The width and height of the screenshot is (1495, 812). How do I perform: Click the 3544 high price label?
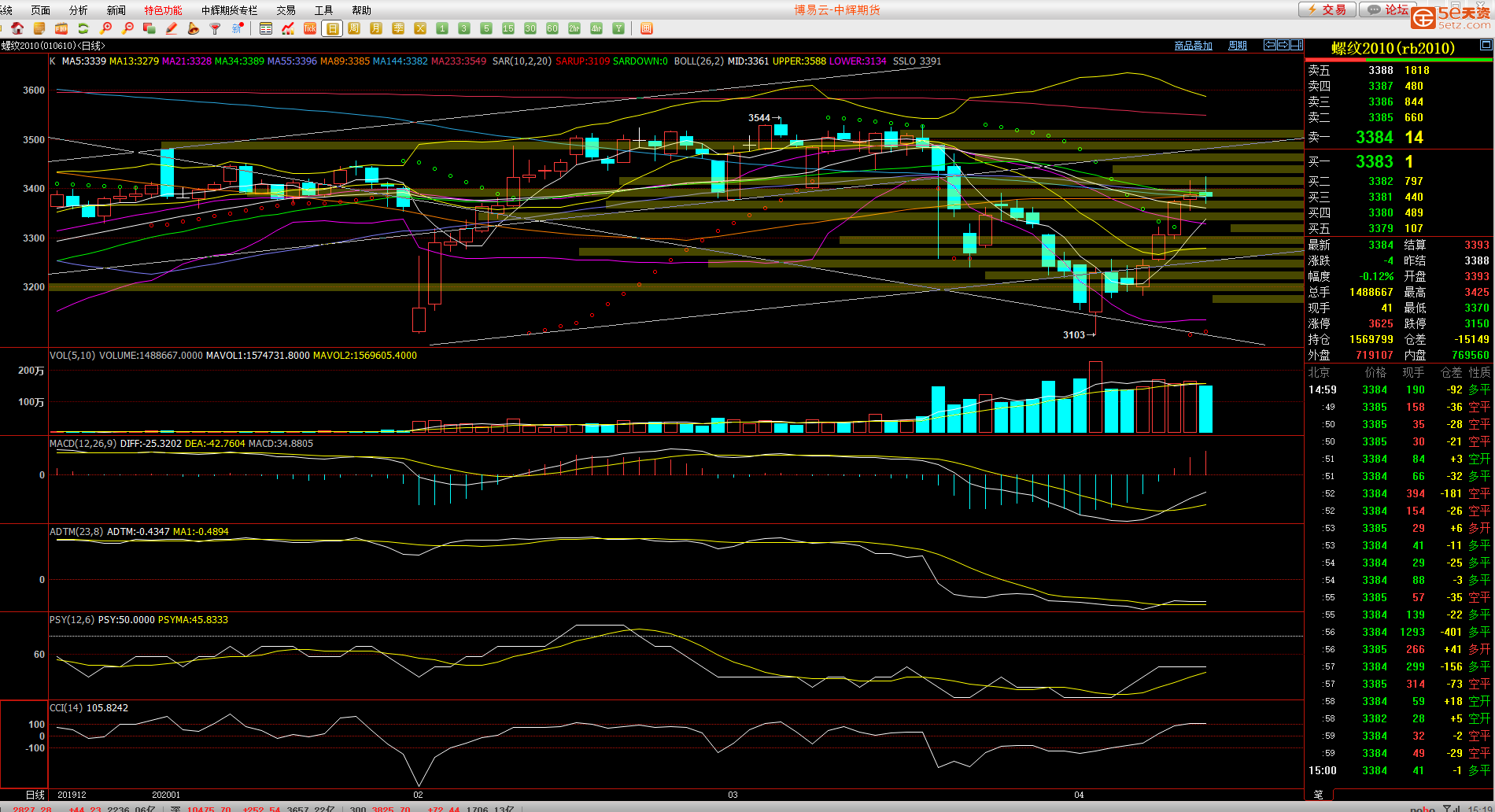tap(759, 118)
